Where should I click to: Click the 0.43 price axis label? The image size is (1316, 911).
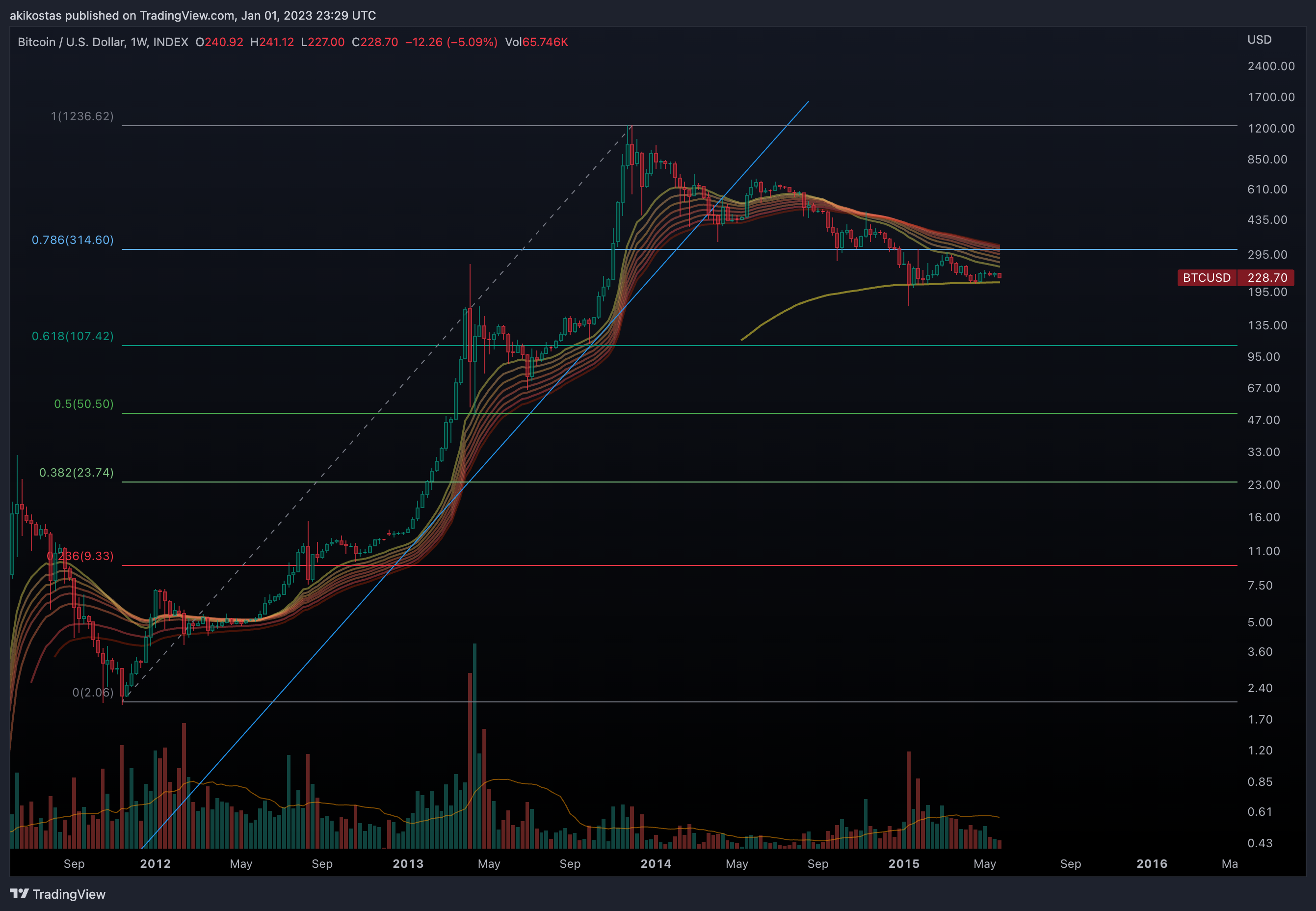1260,843
